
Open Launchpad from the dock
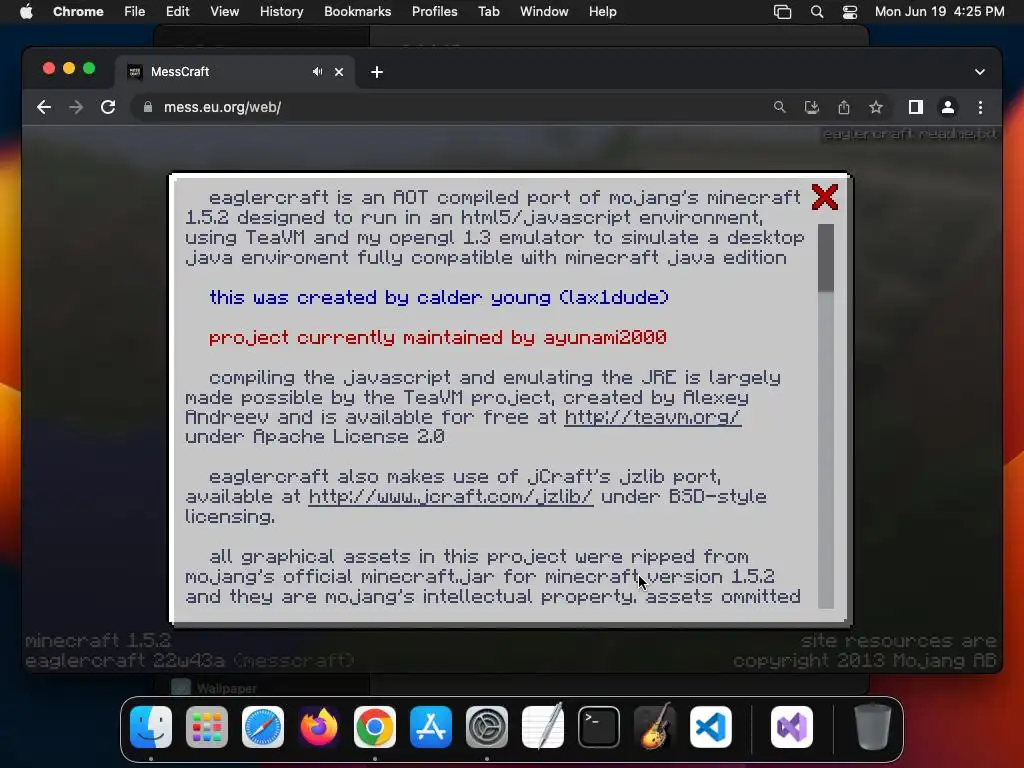pos(207,727)
